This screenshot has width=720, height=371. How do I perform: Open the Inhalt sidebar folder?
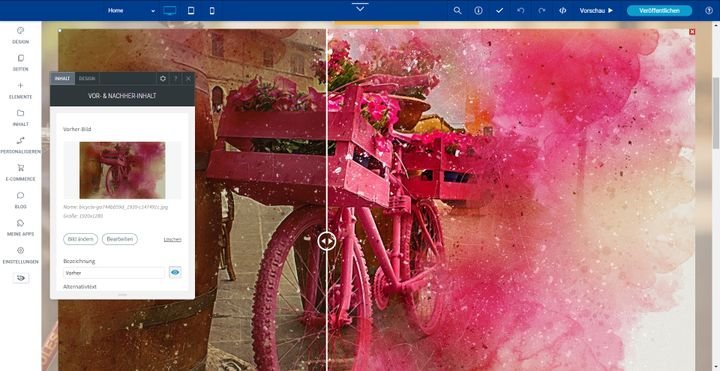point(20,118)
